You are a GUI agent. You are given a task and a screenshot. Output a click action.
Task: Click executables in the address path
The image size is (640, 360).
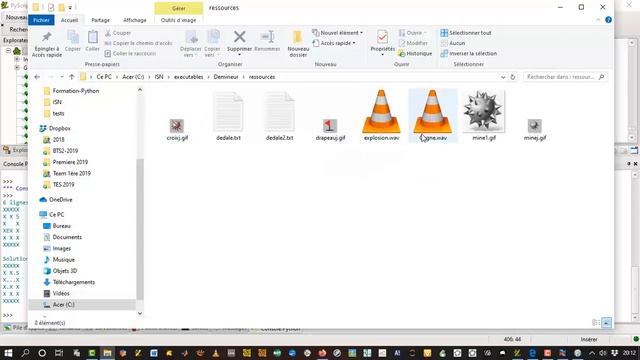pyautogui.click(x=189, y=77)
